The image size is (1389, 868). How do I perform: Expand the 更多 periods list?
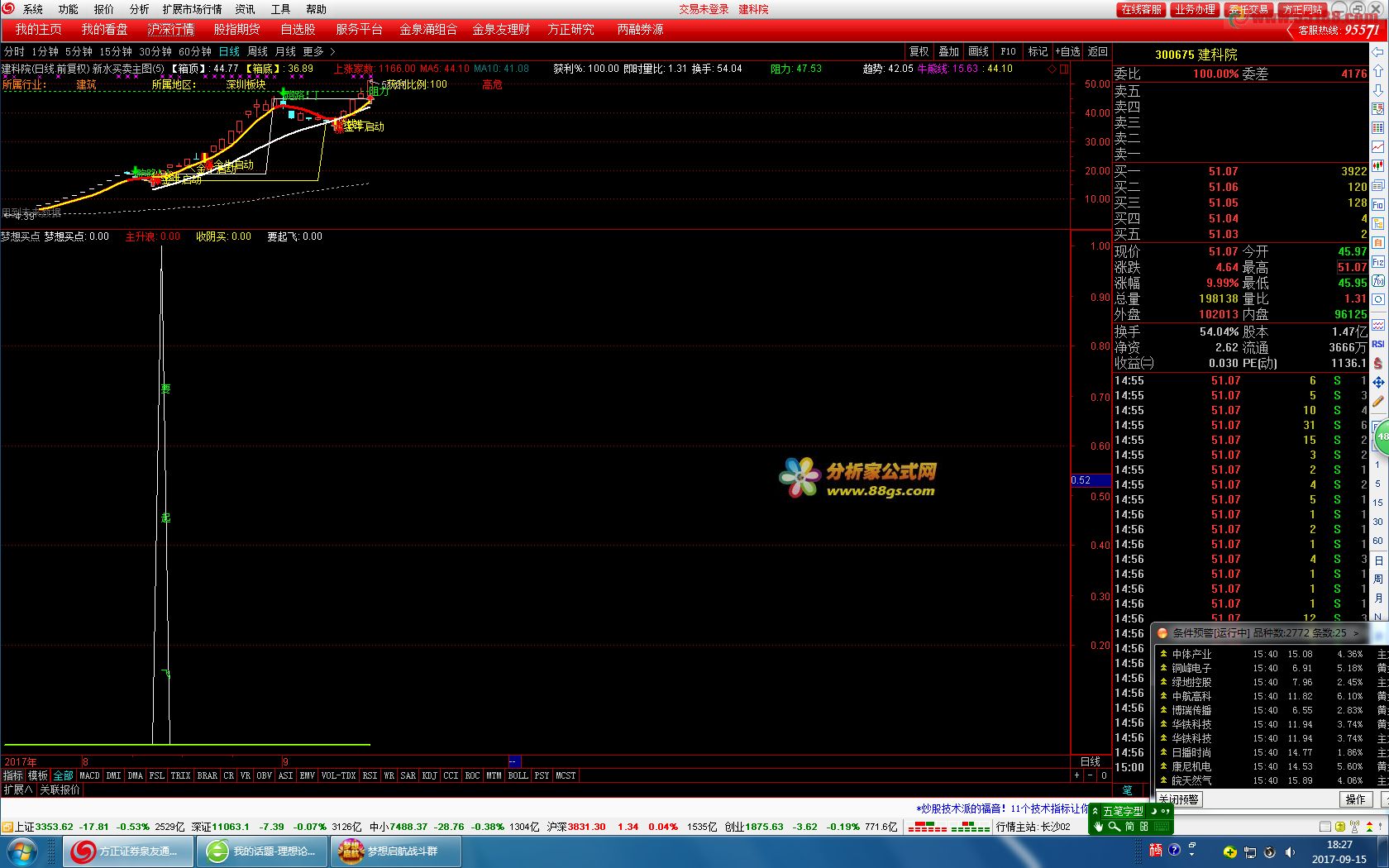318,51
